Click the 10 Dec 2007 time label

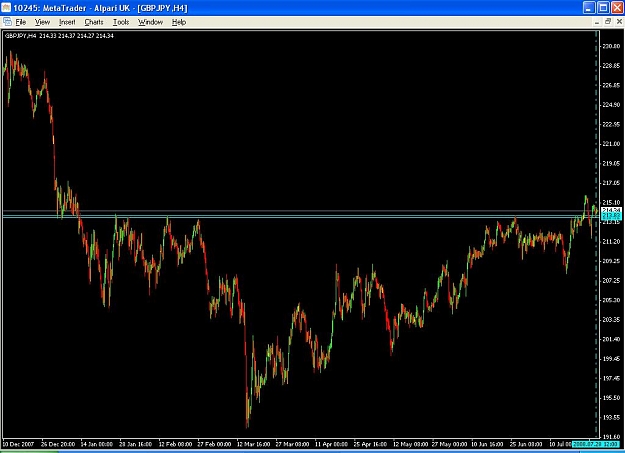point(18,444)
